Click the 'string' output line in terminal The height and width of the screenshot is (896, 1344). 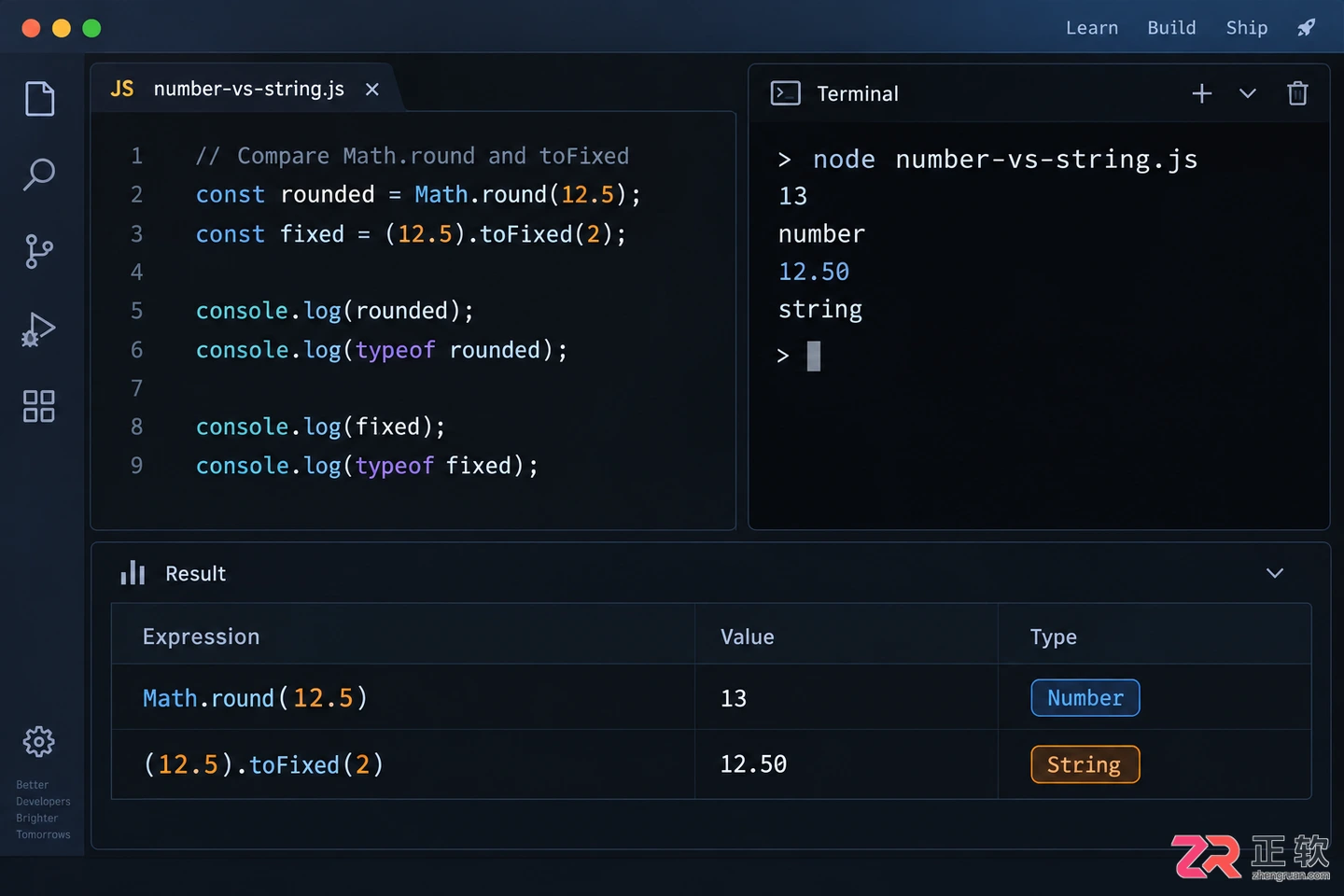pyautogui.click(x=820, y=309)
